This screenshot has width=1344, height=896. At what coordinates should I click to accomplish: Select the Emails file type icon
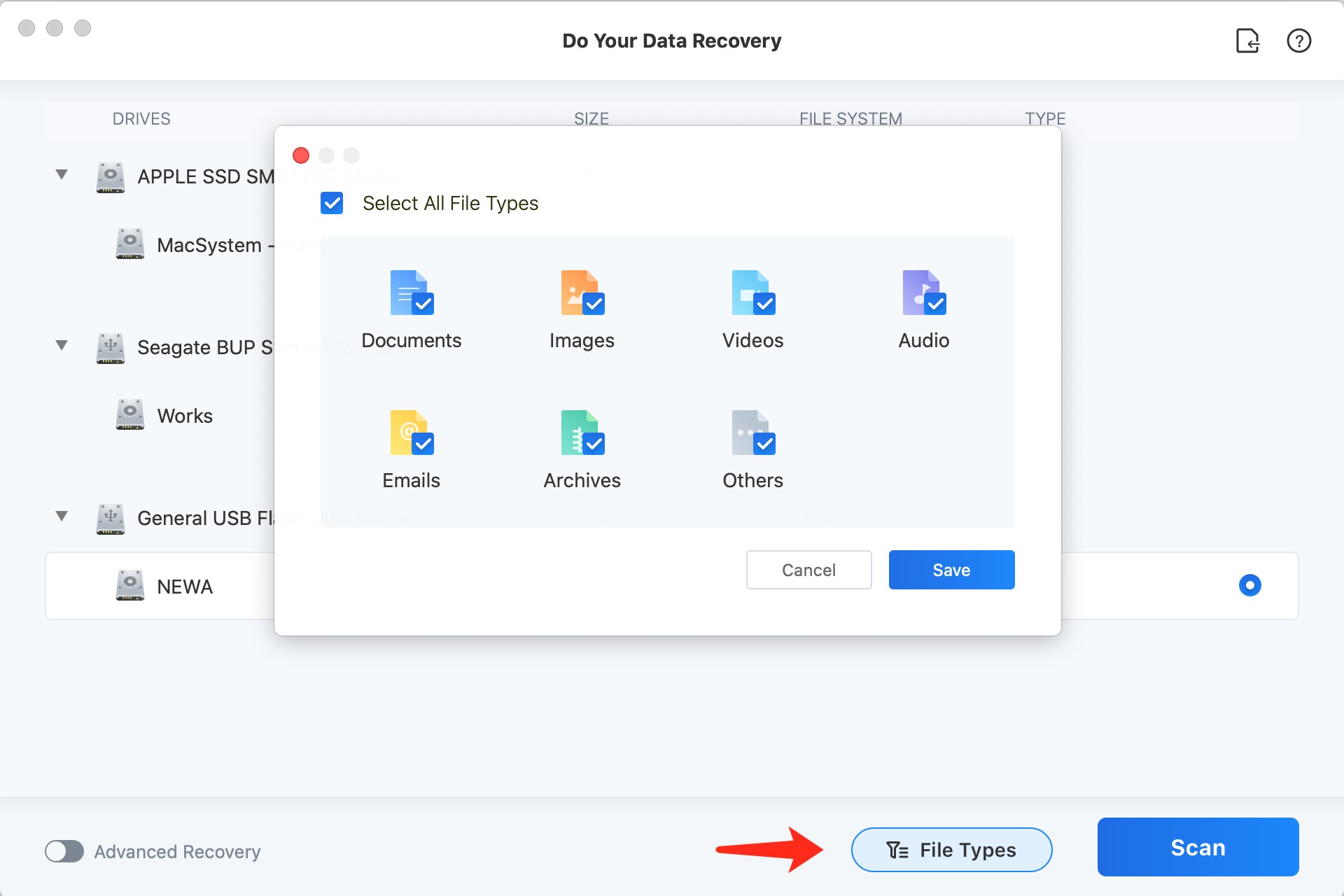click(x=412, y=433)
